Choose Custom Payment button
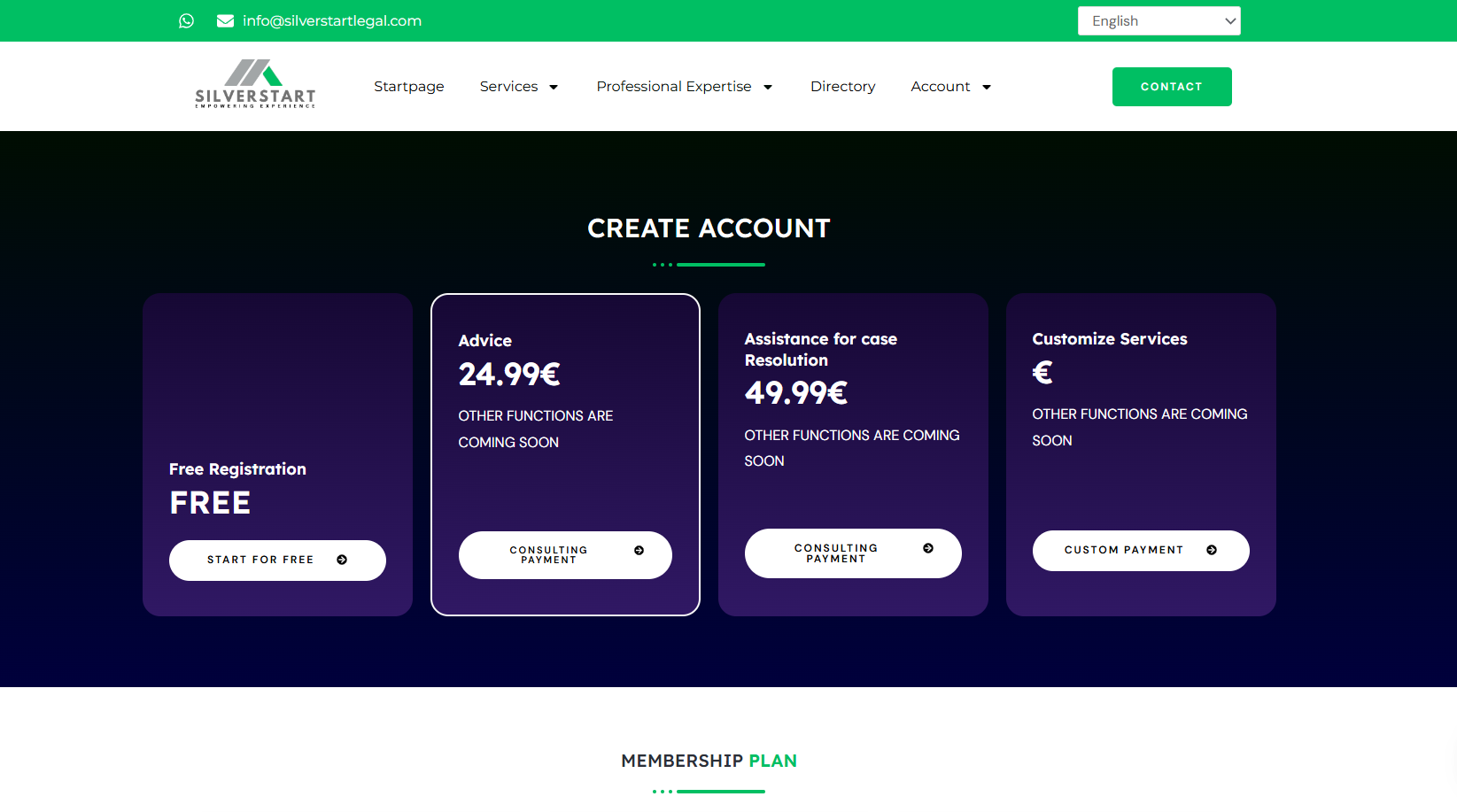This screenshot has width=1457, height=812. pos(1141,551)
